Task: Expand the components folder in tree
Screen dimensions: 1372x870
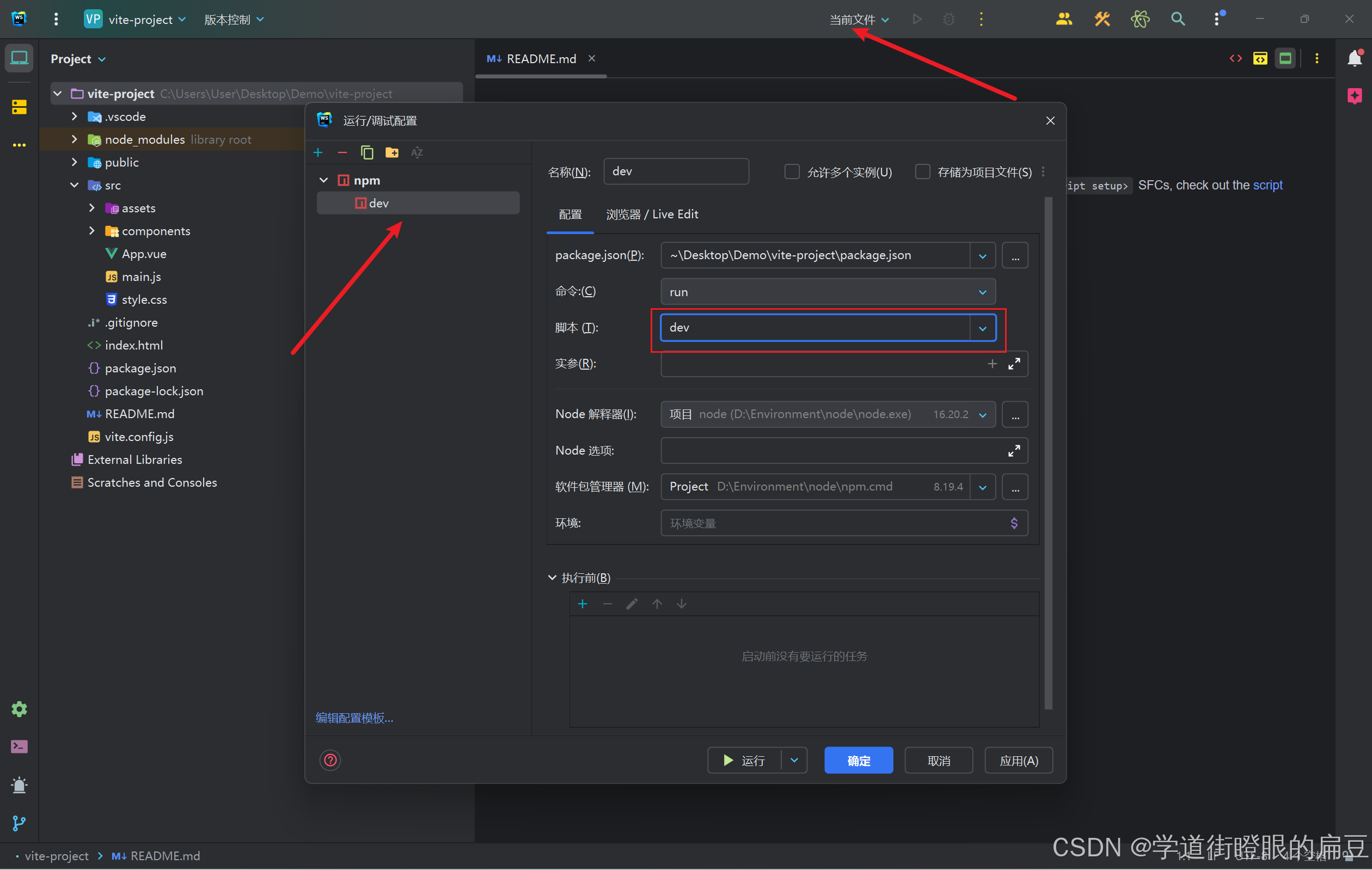Action: tap(91, 231)
